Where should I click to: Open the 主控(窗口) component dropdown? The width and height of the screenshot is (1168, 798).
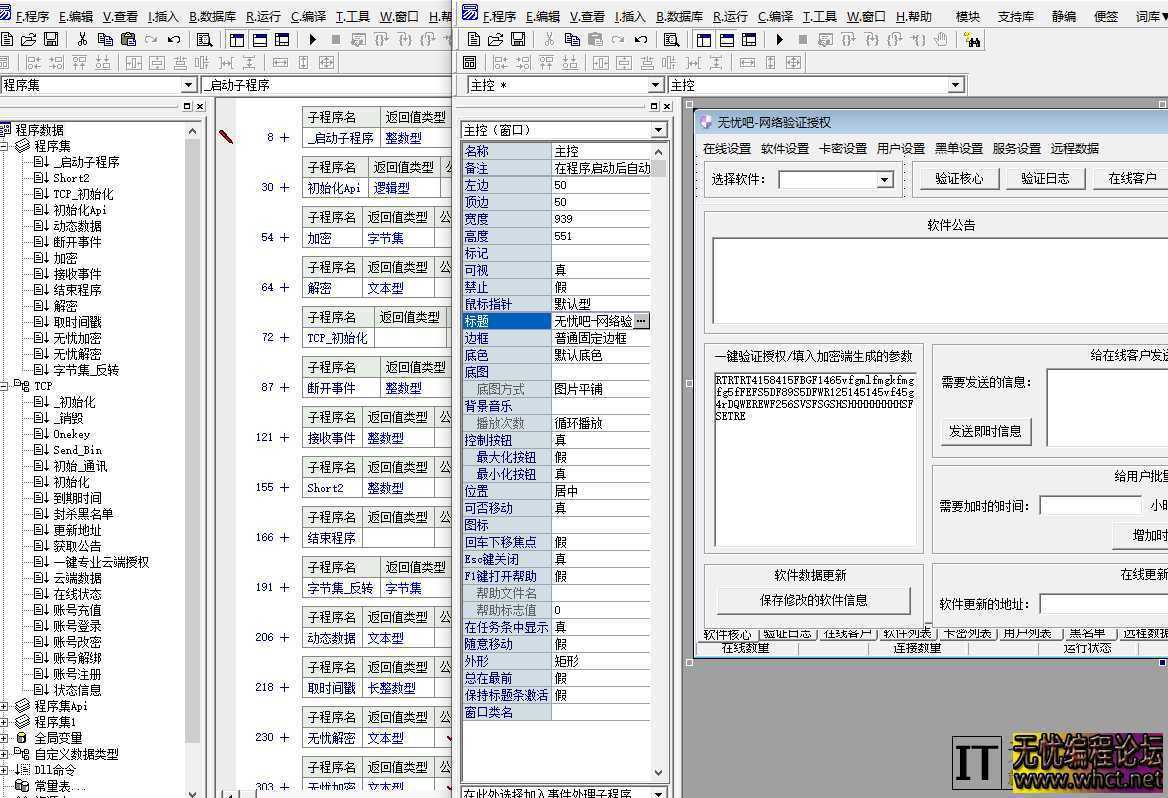pyautogui.click(x=657, y=130)
